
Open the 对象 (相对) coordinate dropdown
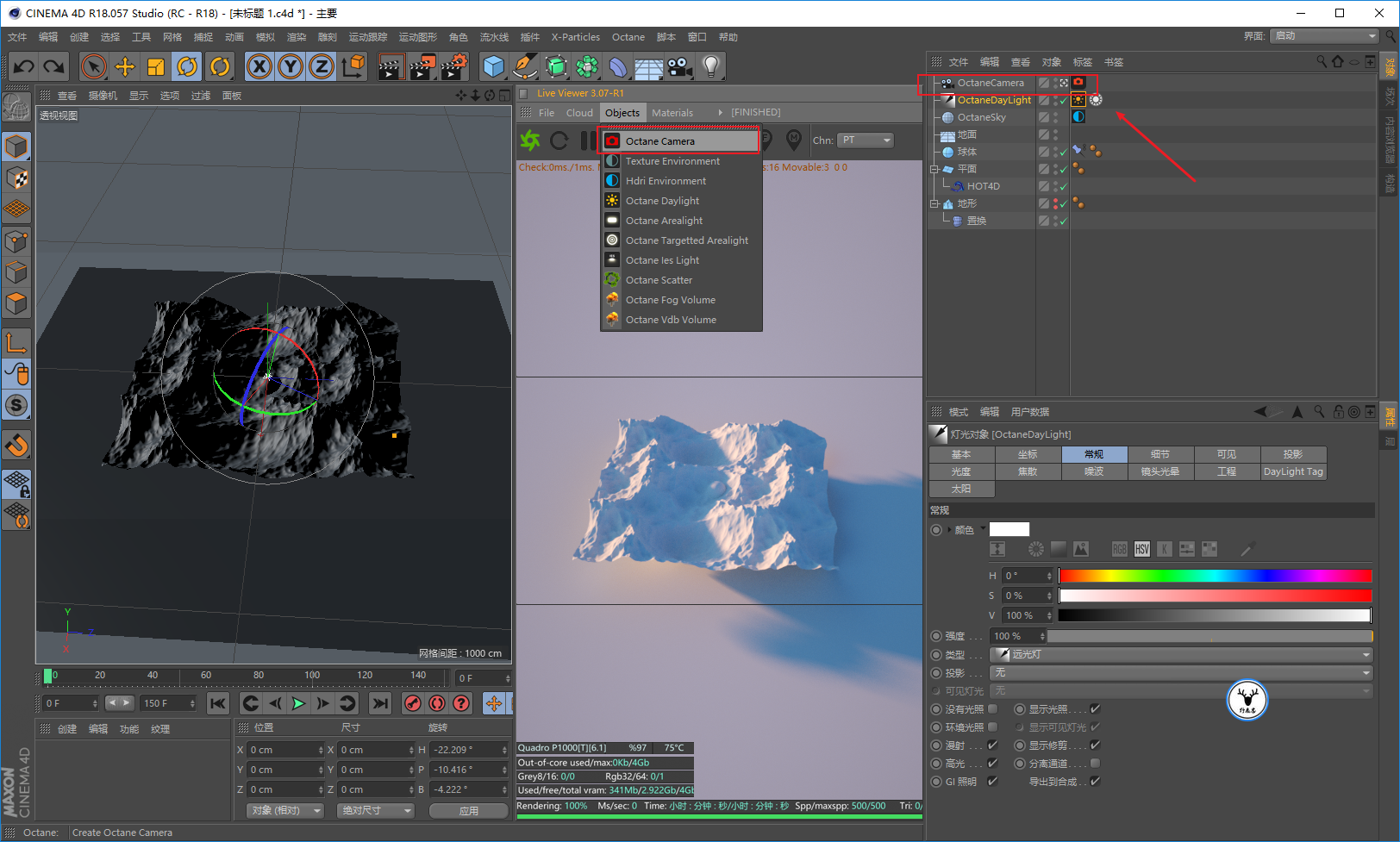click(285, 810)
